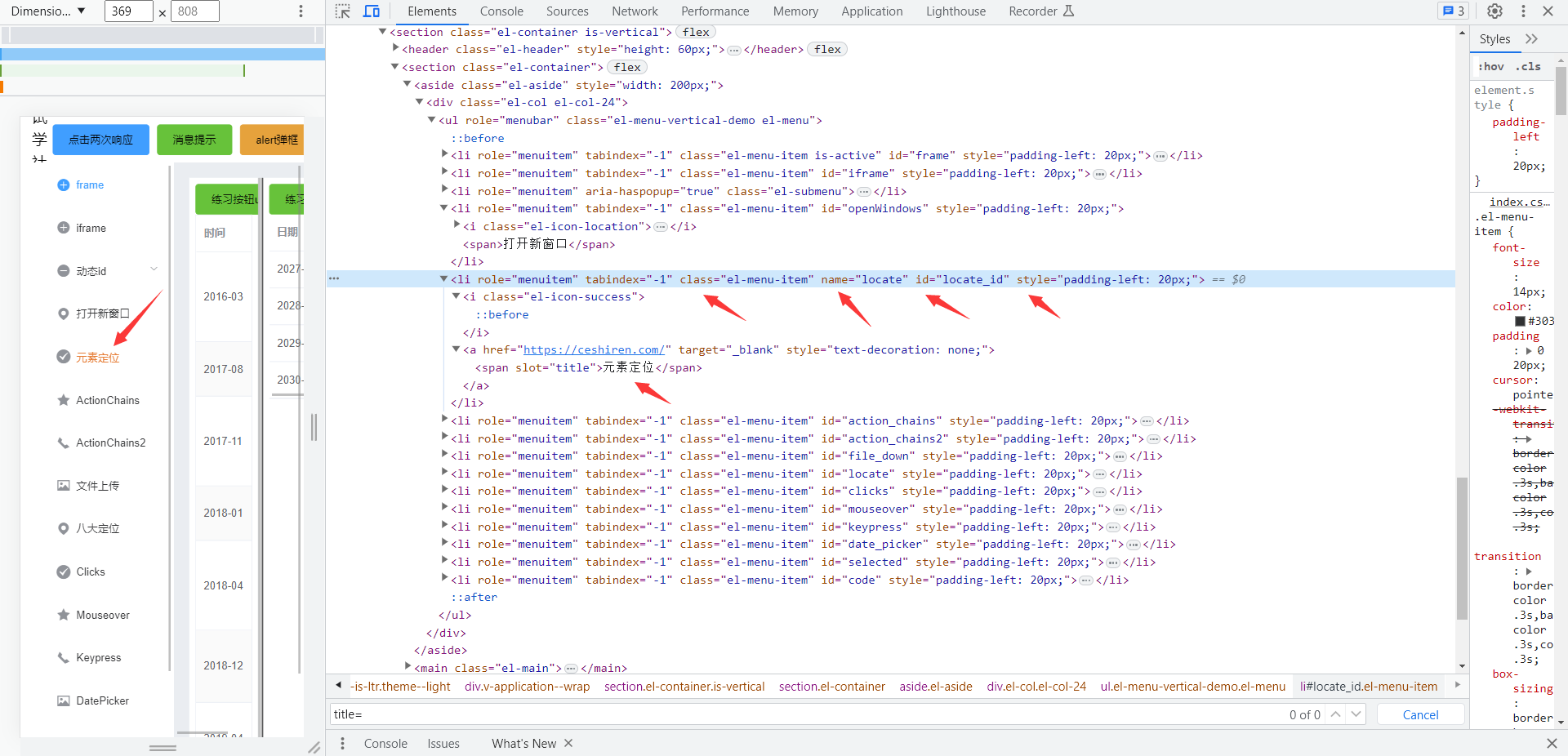Click the 文件上传 picture icon
This screenshot has height=756, width=1568.
point(63,486)
